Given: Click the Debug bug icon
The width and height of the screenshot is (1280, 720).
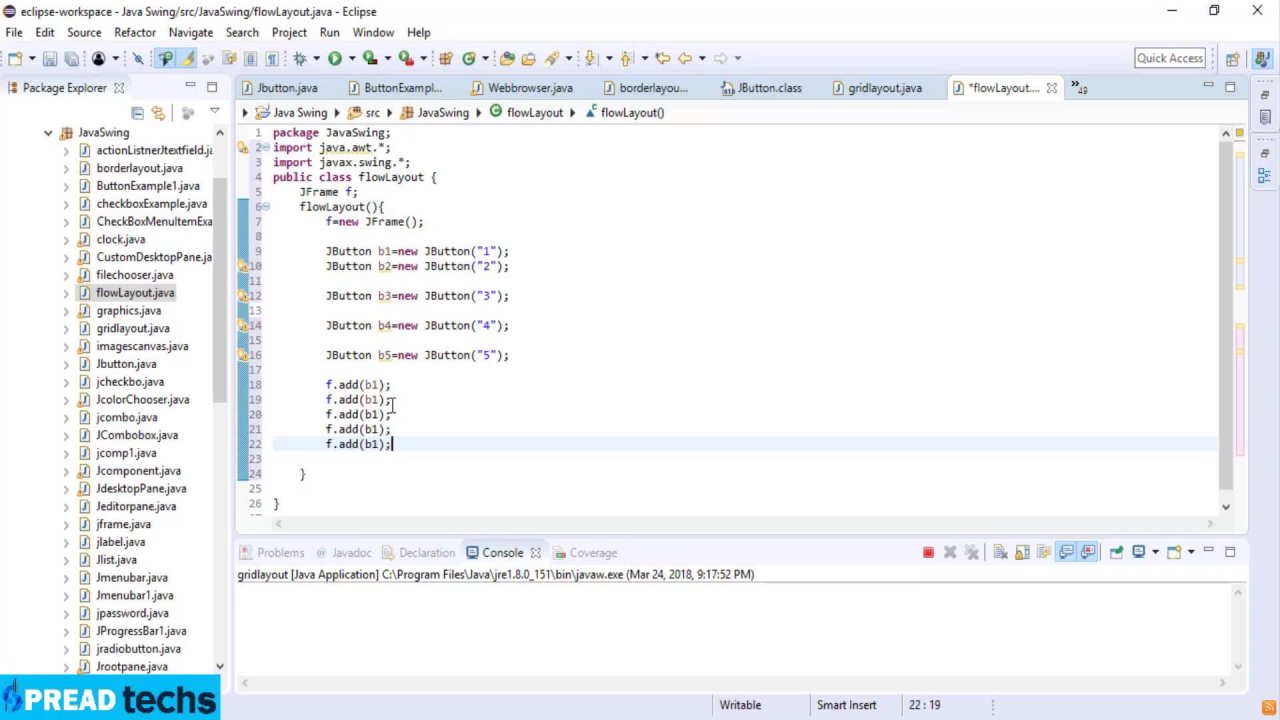Looking at the screenshot, I should tap(299, 59).
